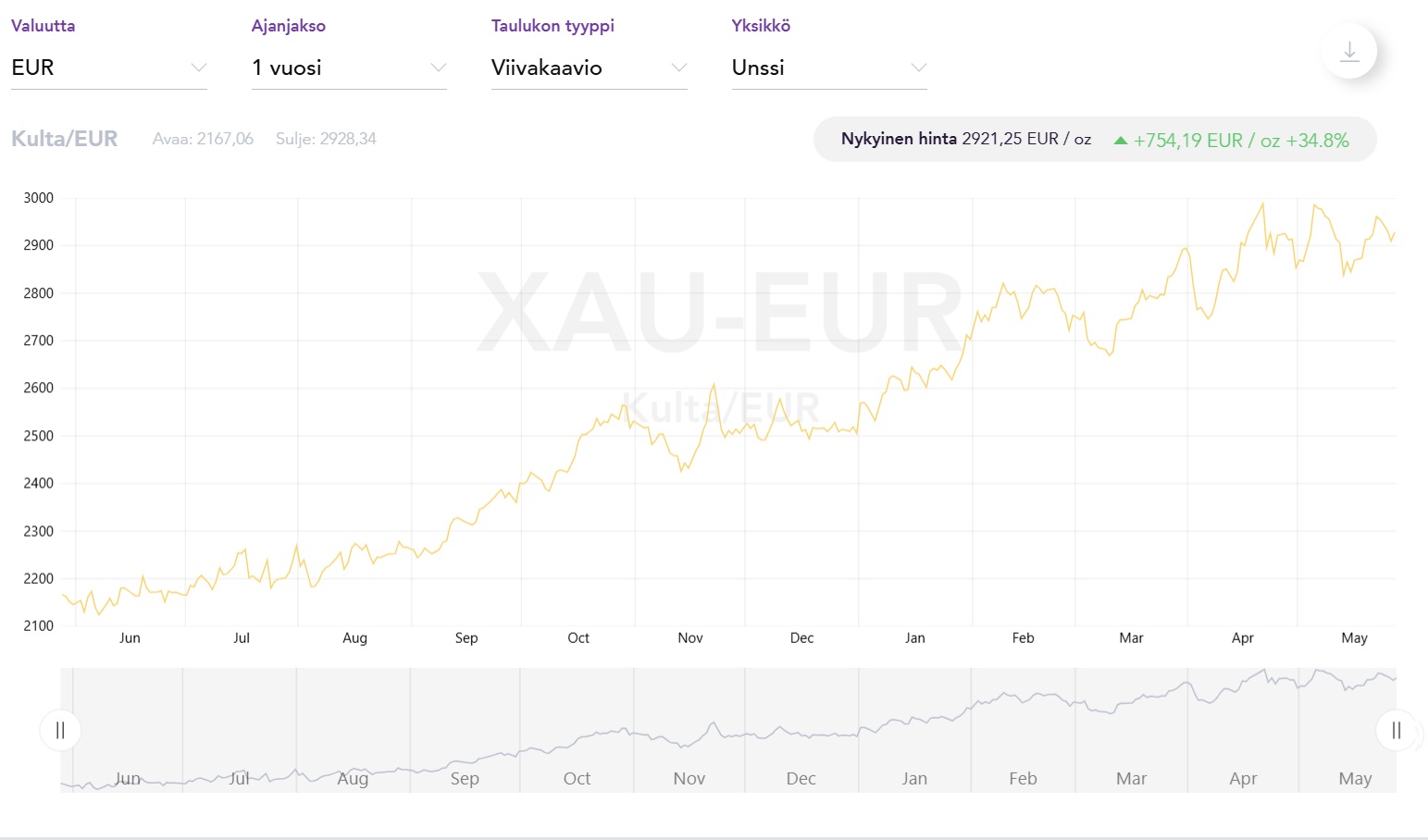Viewport: 1428px width, 840px height.
Task: Click the Nov label on the chart x-axis
Action: point(690,638)
